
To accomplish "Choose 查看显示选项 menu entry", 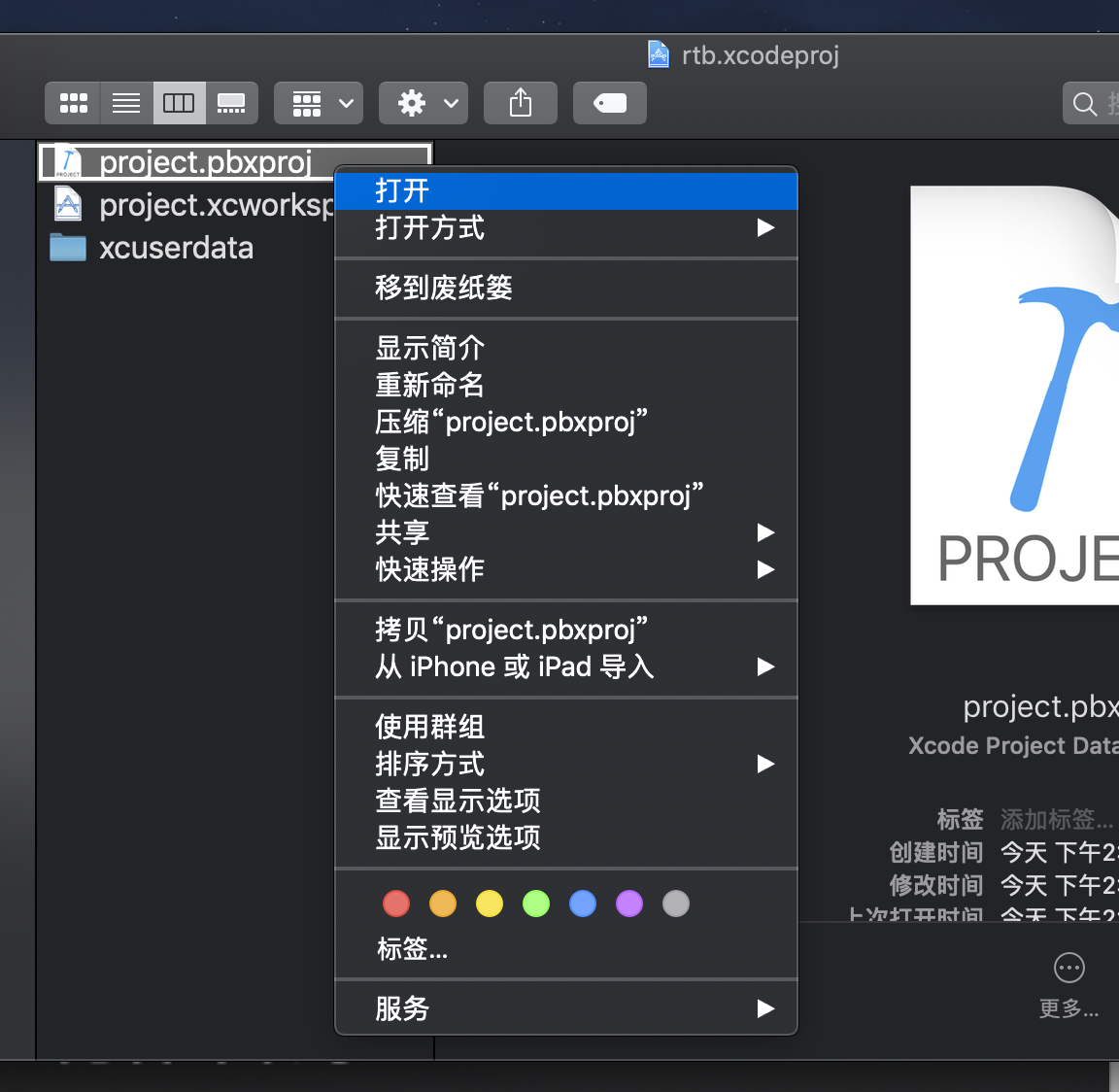I will (x=566, y=801).
